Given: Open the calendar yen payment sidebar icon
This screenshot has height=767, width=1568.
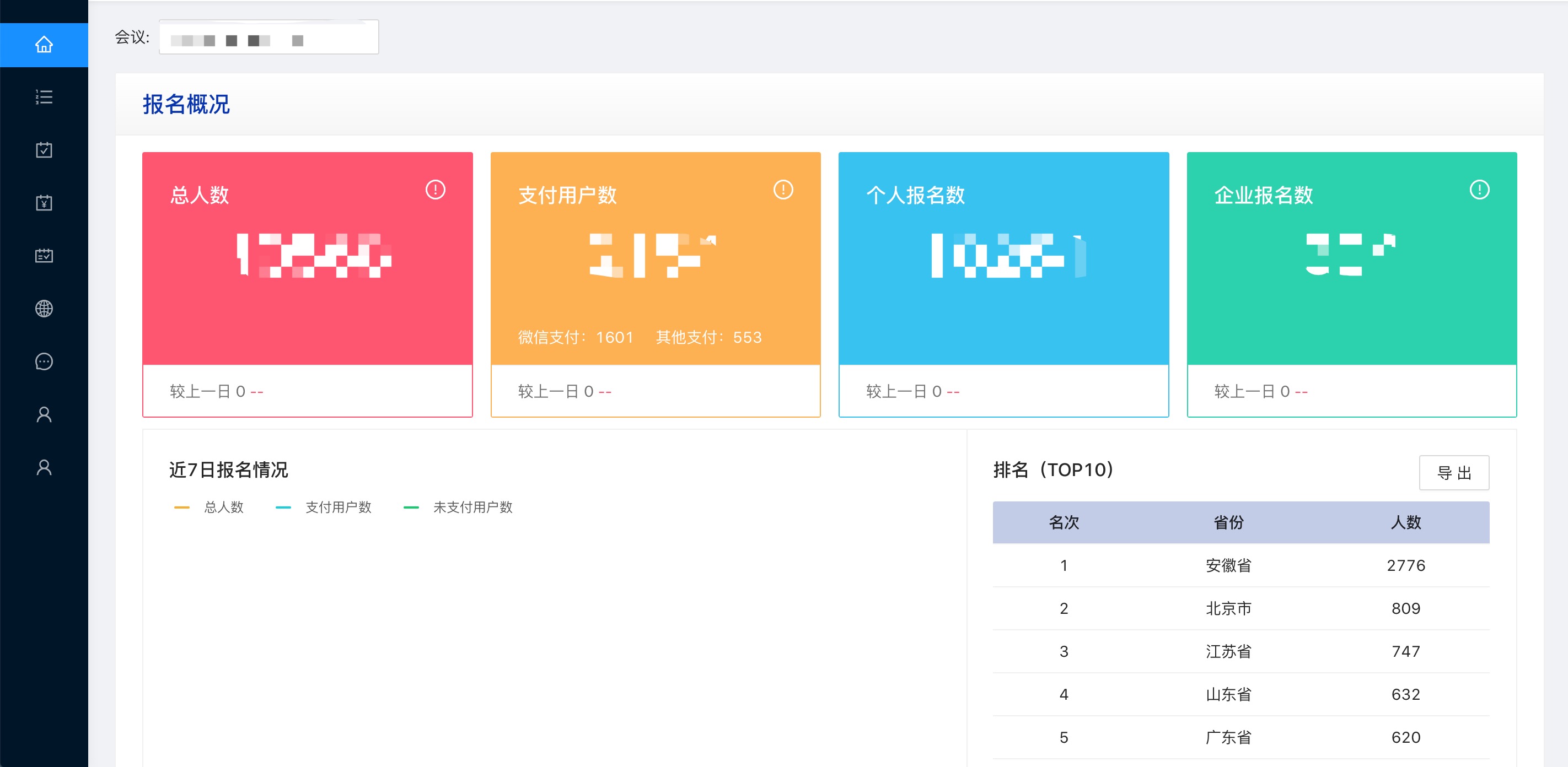Looking at the screenshot, I should (x=44, y=203).
